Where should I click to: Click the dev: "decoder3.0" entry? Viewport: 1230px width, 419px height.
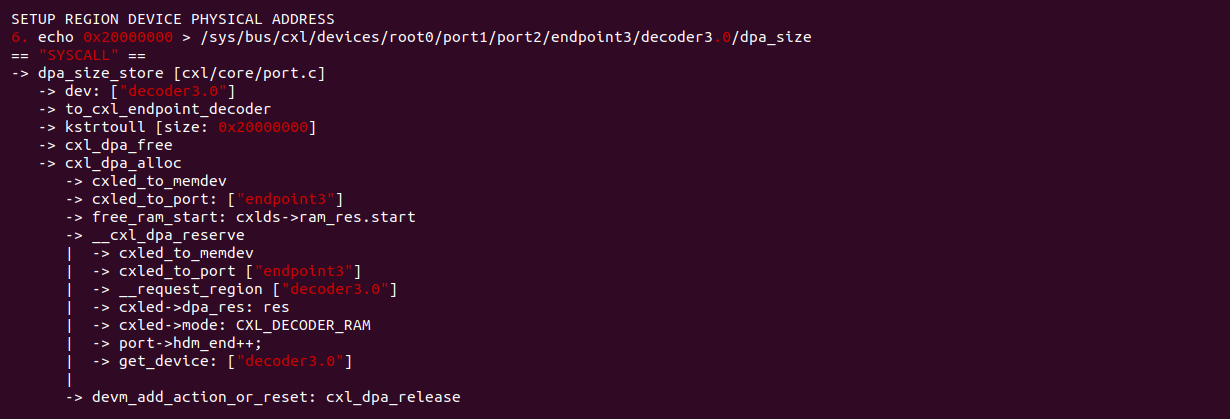coord(150,91)
